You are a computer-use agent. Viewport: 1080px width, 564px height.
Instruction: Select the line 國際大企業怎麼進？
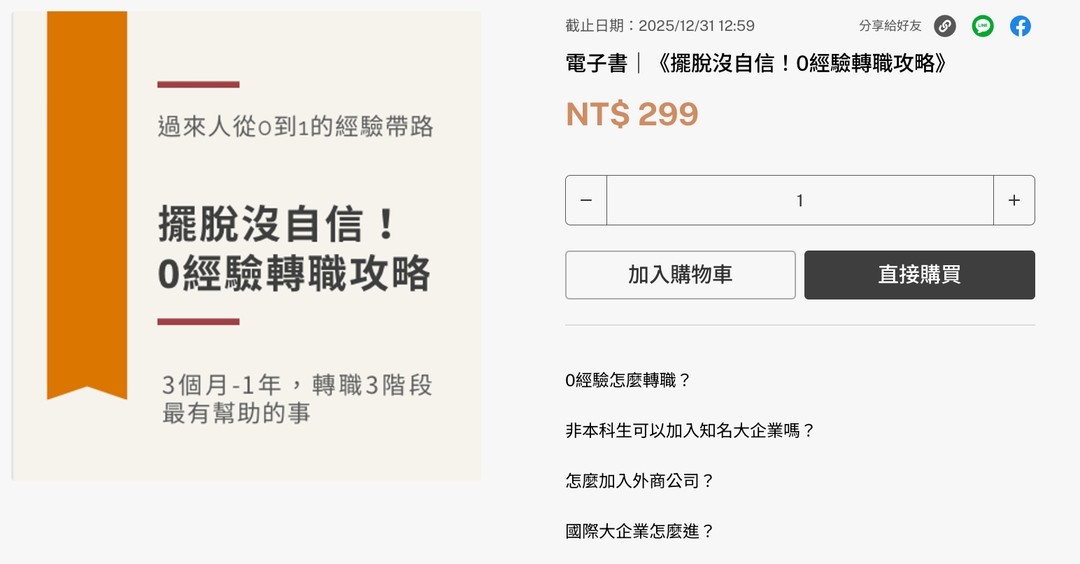pos(641,531)
